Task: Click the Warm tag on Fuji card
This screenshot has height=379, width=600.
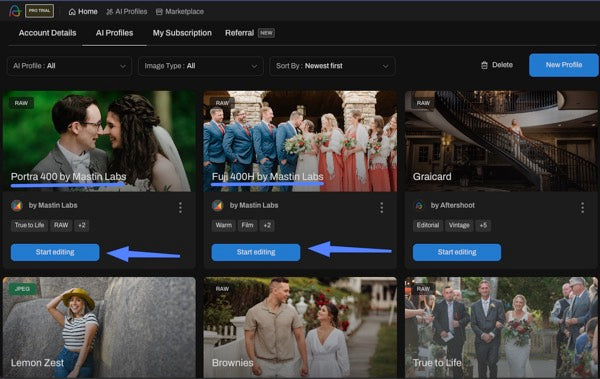Action: 223,225
